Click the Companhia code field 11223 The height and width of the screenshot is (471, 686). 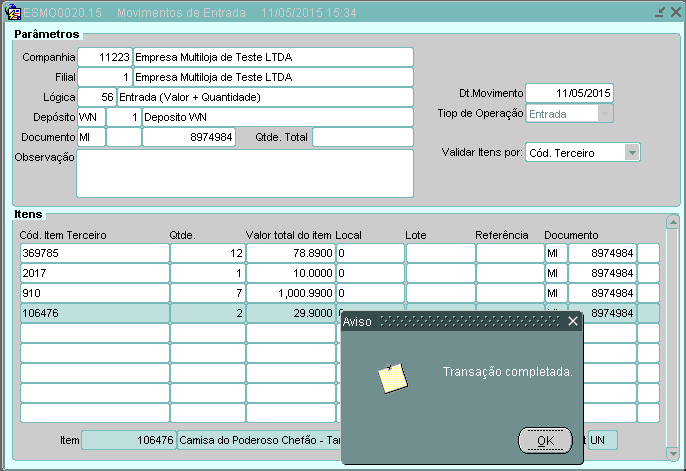[x=105, y=57]
